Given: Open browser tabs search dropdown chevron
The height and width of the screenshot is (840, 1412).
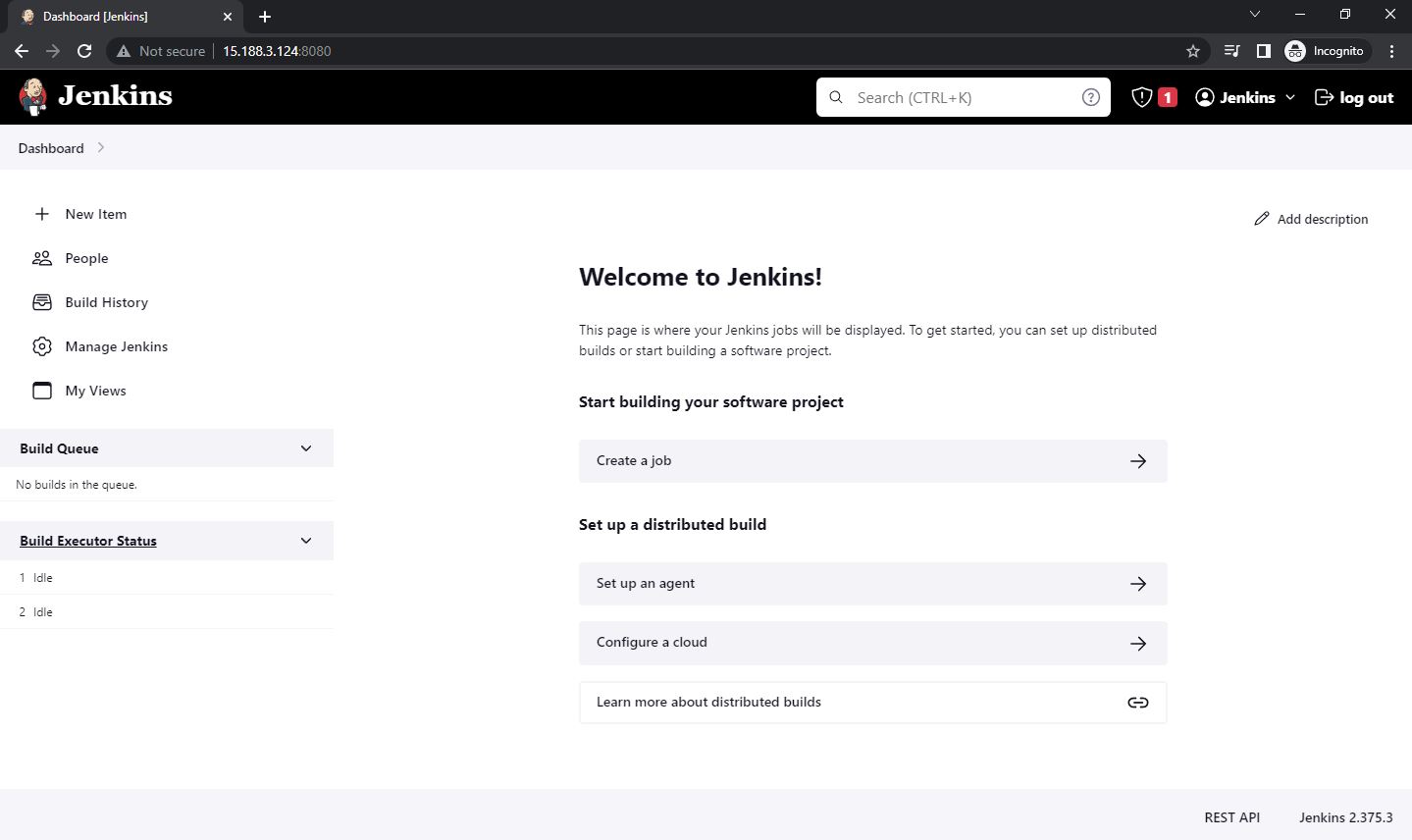Looking at the screenshot, I should click(x=1254, y=15).
